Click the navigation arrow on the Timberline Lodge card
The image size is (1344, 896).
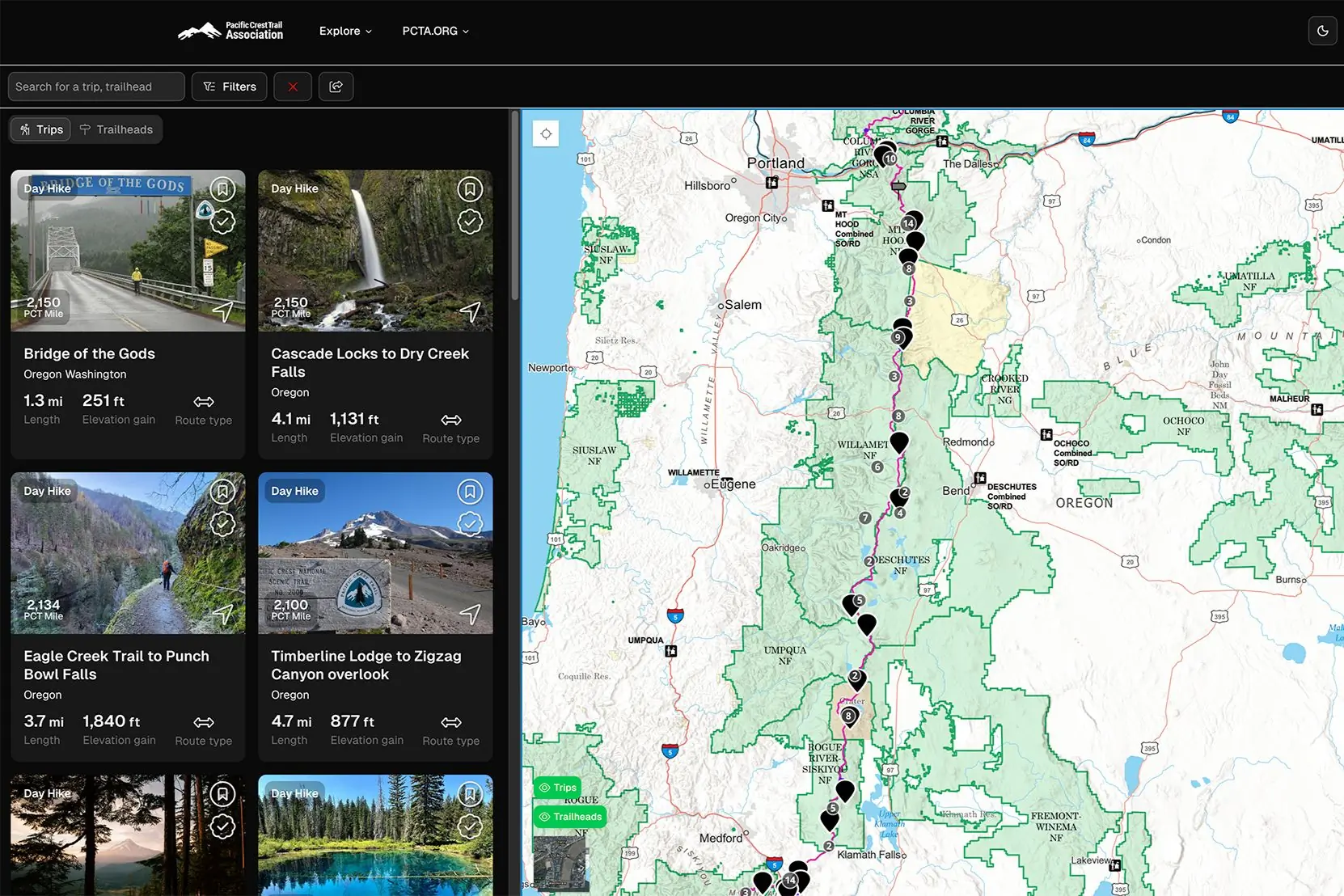coord(470,614)
